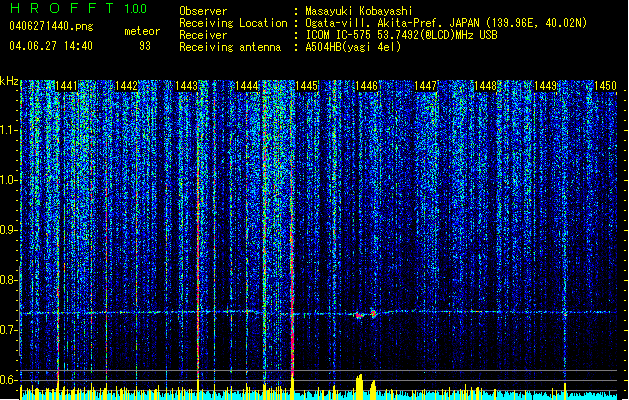Click the red meteor echo blob before 1446
Screen dimensions: 629x400
pyautogui.click(x=359, y=316)
